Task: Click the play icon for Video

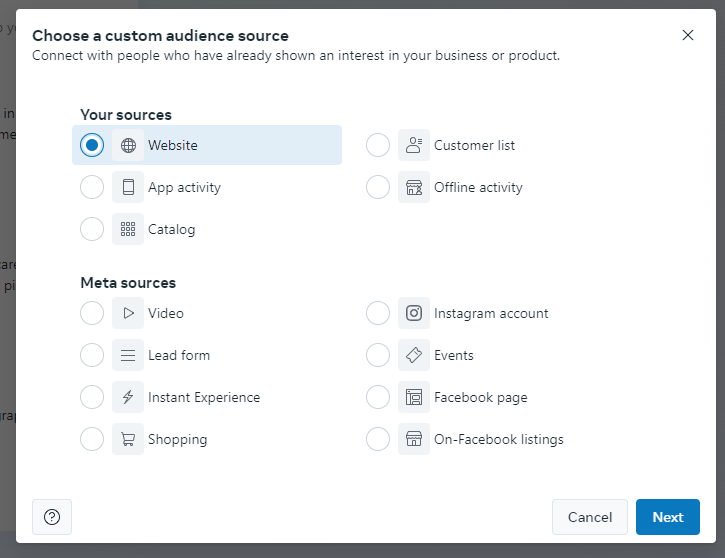Action: pos(128,313)
